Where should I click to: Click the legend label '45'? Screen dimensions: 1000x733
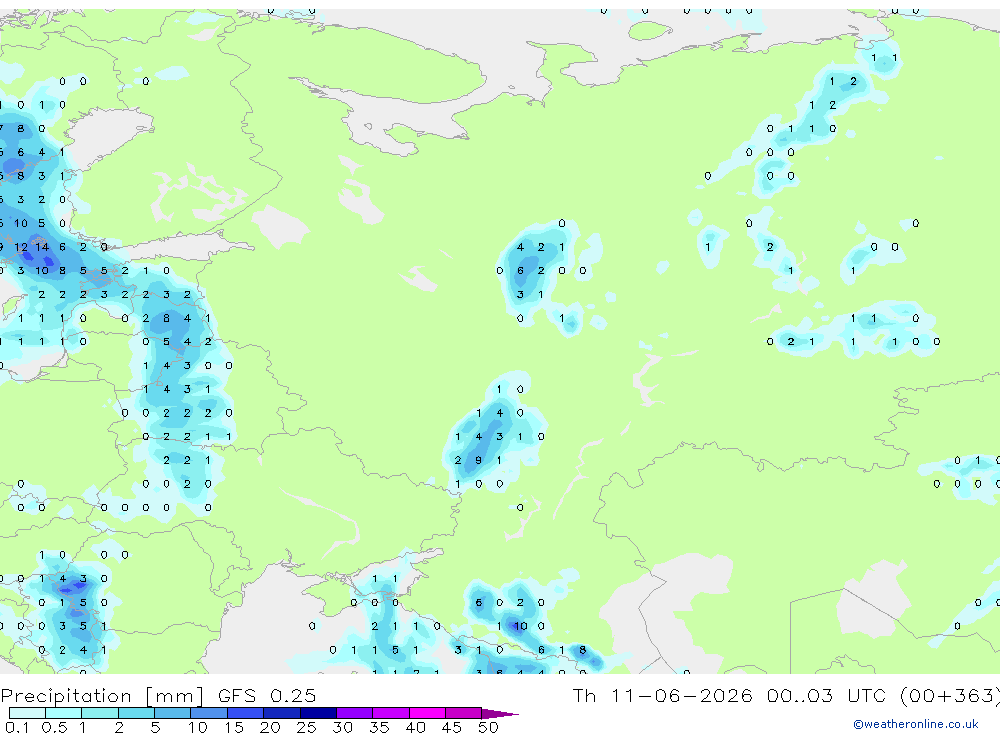coord(452,727)
